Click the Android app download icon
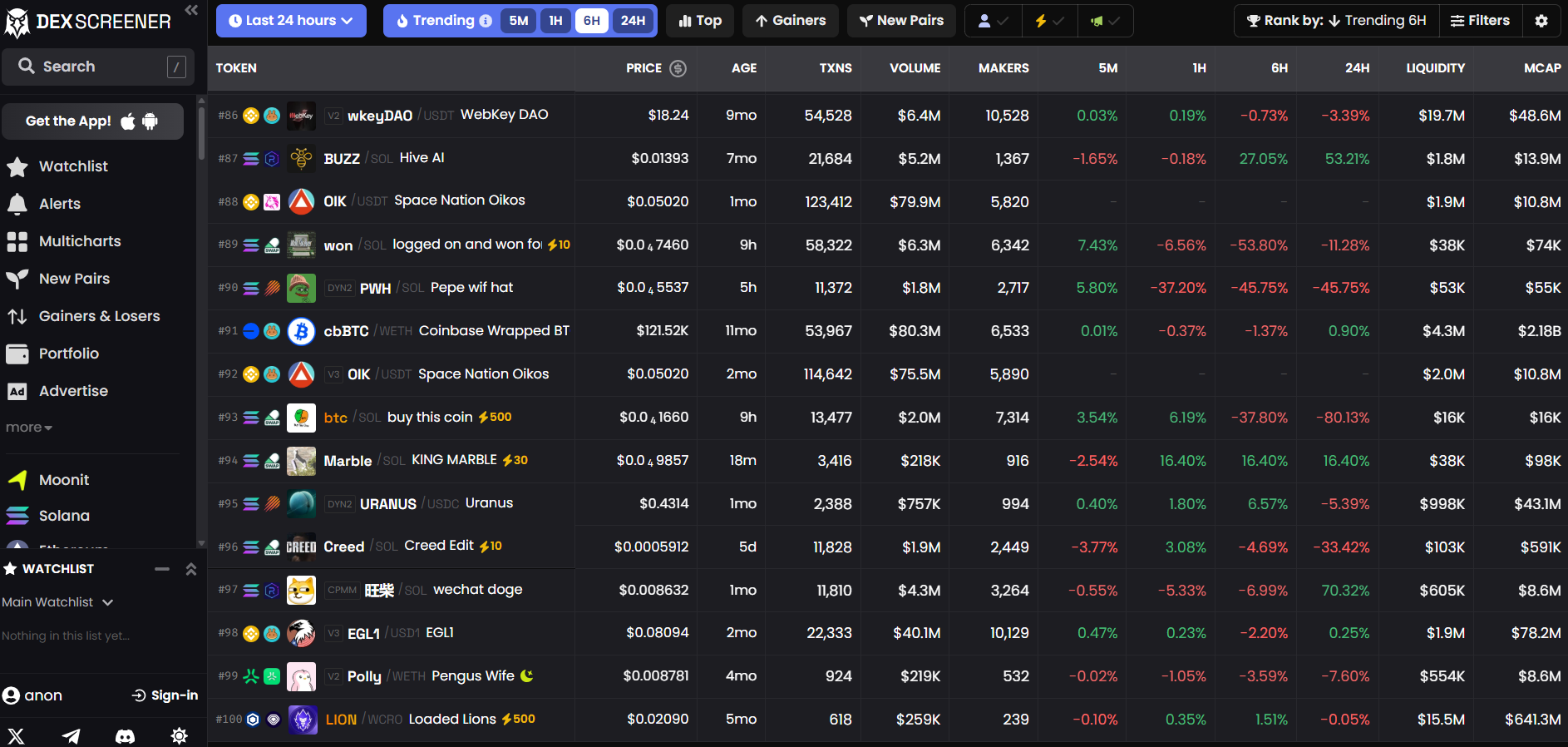 [x=150, y=121]
